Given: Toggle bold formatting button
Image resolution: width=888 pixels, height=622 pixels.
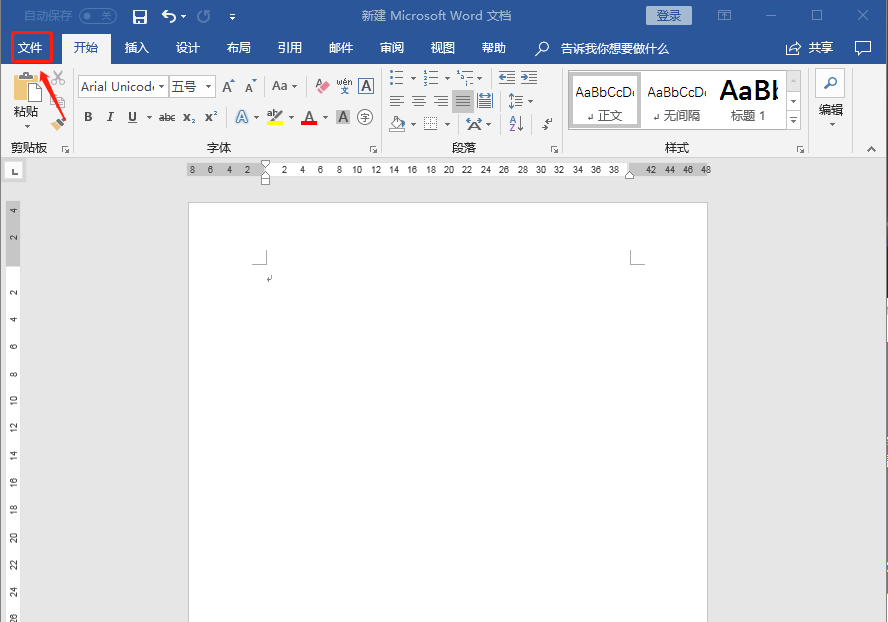Looking at the screenshot, I should coord(88,117).
